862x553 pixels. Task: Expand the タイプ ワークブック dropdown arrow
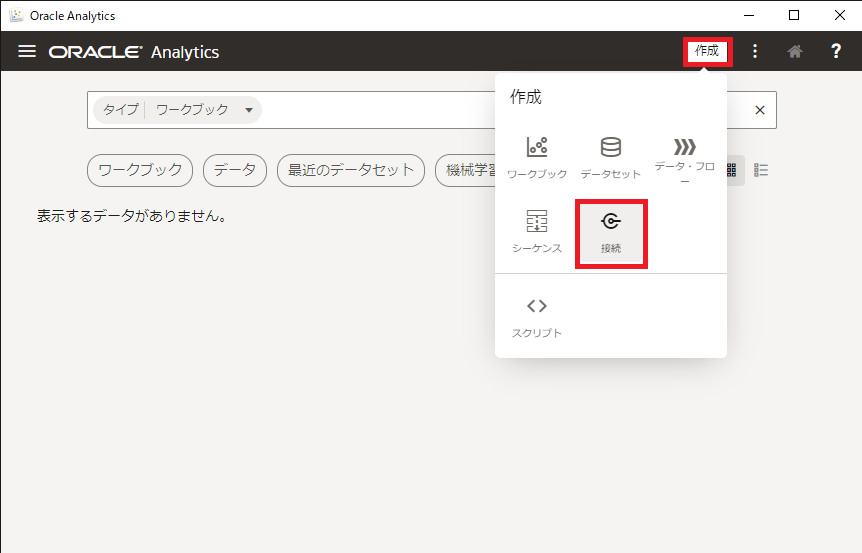249,110
